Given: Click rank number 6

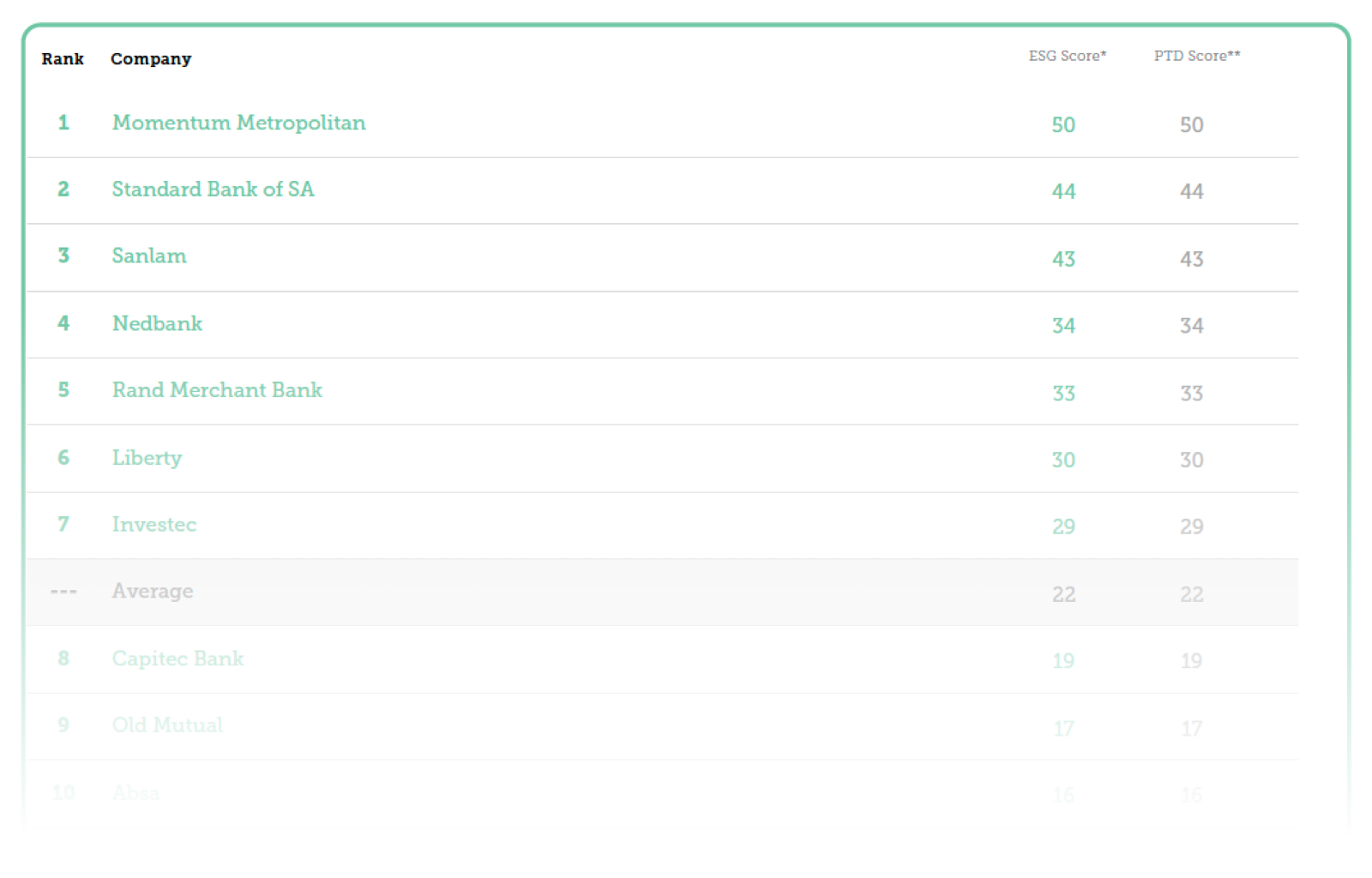Looking at the screenshot, I should tap(63, 458).
